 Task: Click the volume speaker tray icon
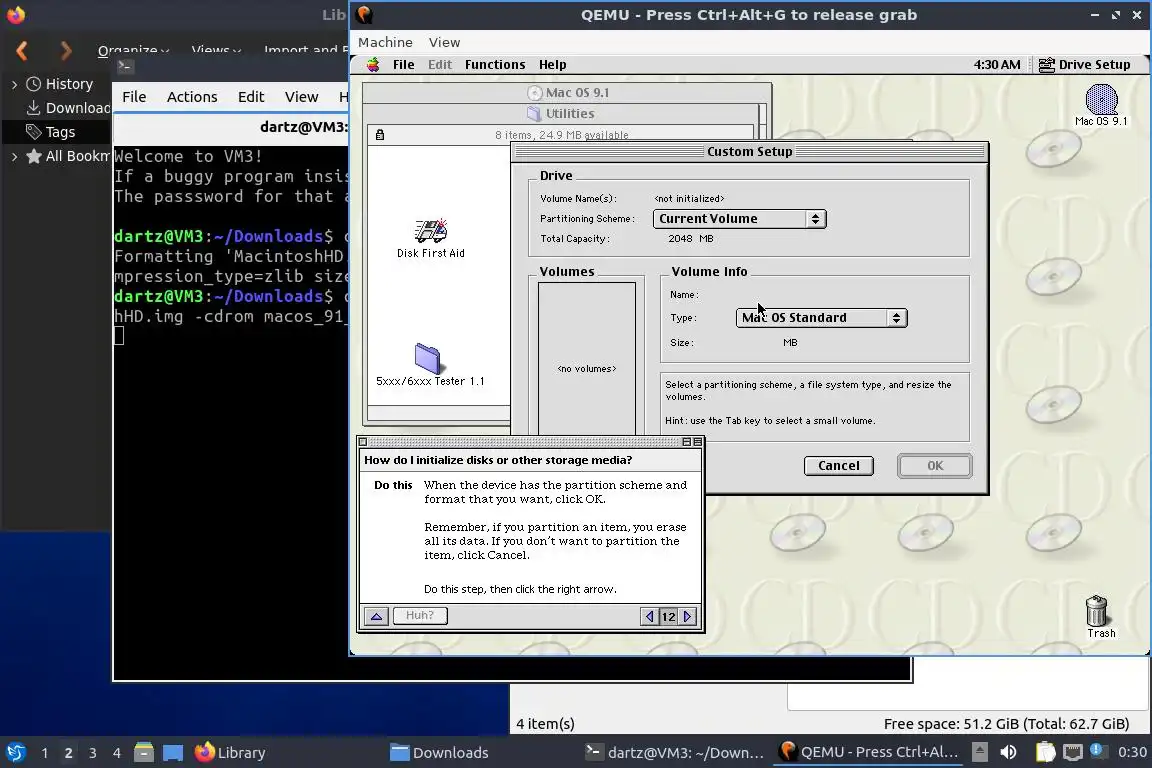point(1009,753)
